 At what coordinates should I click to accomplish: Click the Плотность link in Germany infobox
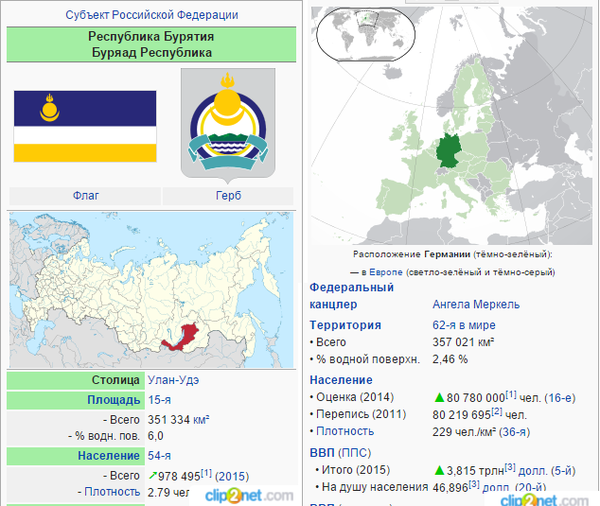coord(345,431)
